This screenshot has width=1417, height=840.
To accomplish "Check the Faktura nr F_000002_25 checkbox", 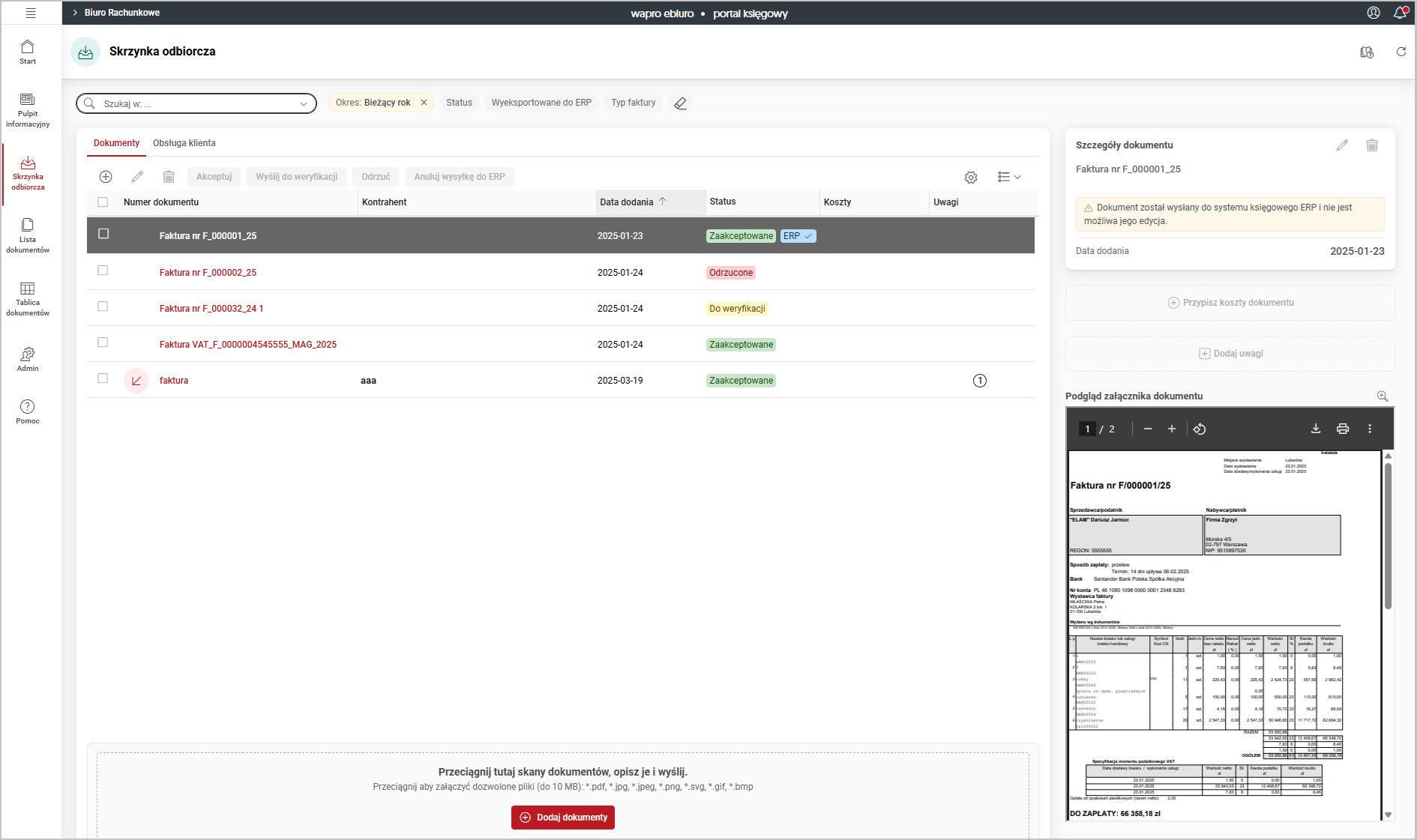I will [x=103, y=271].
